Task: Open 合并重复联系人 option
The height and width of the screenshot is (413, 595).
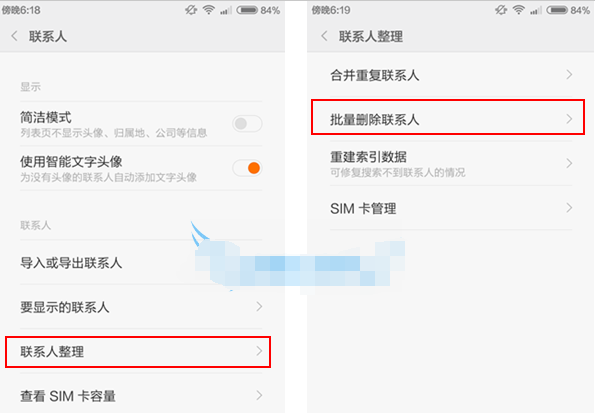Action: pos(451,75)
